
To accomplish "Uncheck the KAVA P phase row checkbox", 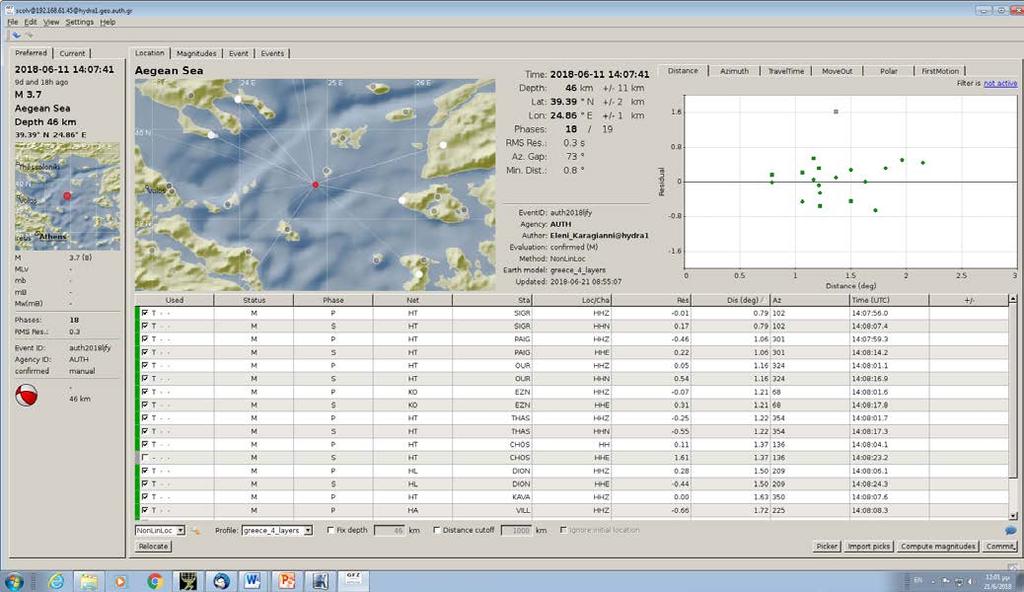I will pyautogui.click(x=145, y=497).
